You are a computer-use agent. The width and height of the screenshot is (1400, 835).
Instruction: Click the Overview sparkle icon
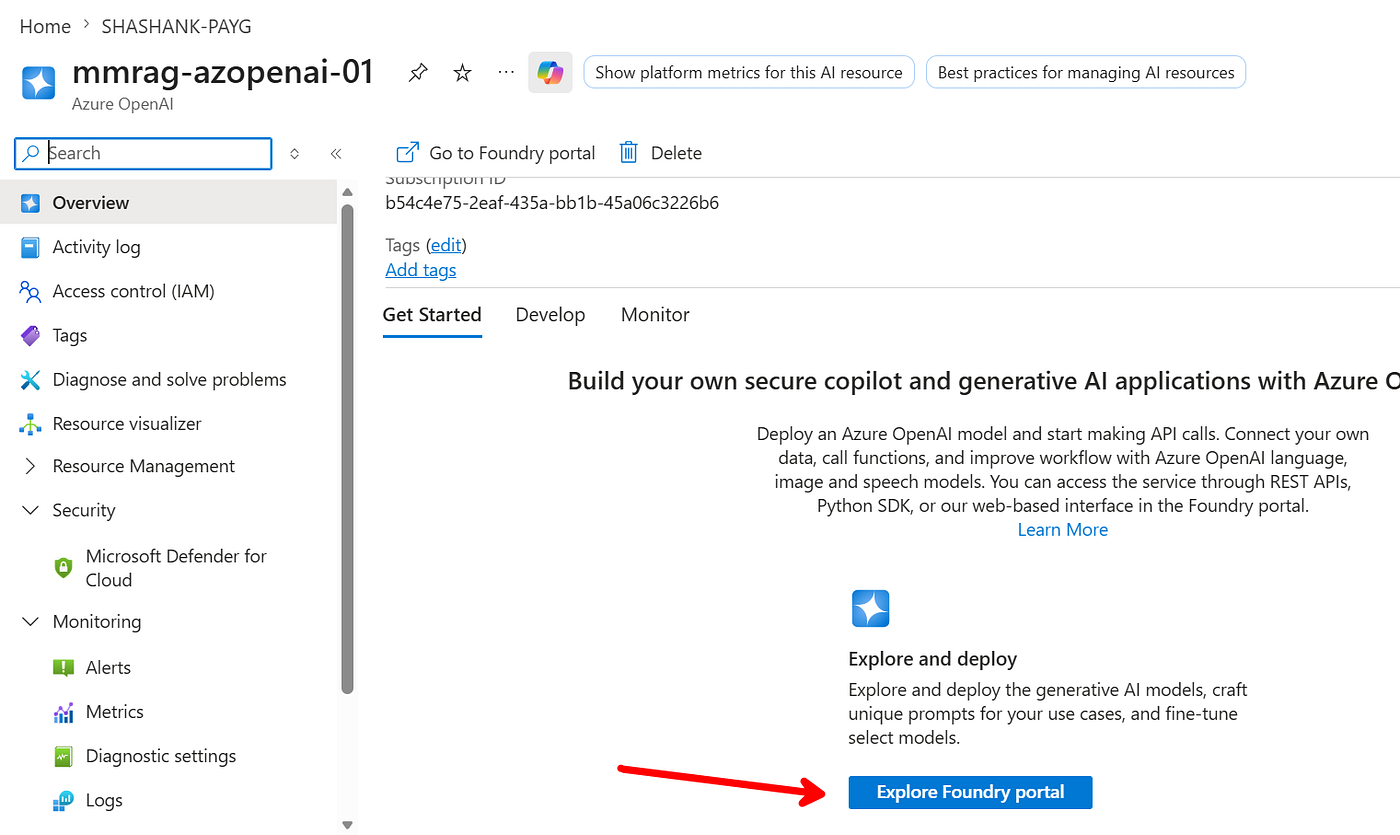30,203
